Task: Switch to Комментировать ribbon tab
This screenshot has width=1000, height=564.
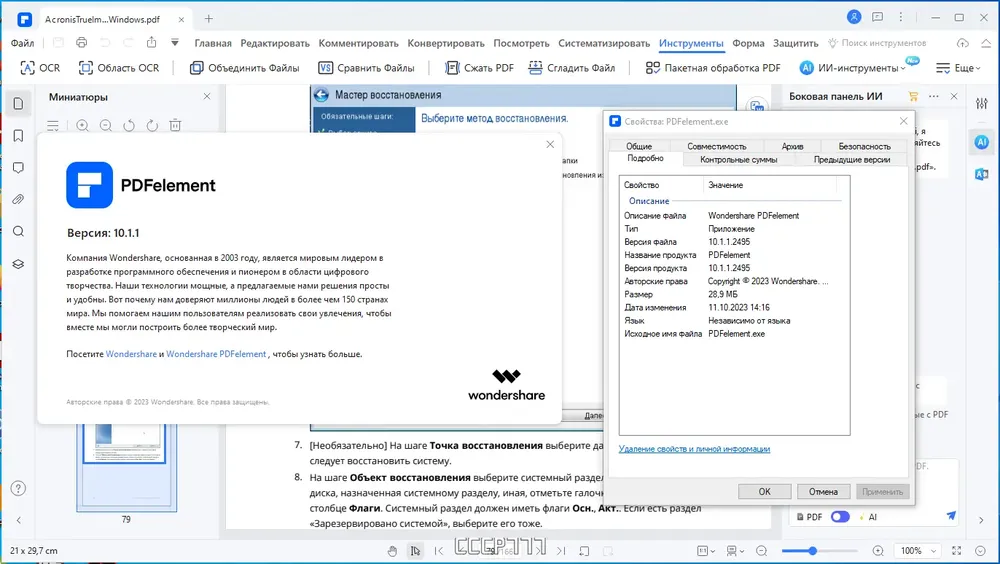Action: pyautogui.click(x=358, y=43)
